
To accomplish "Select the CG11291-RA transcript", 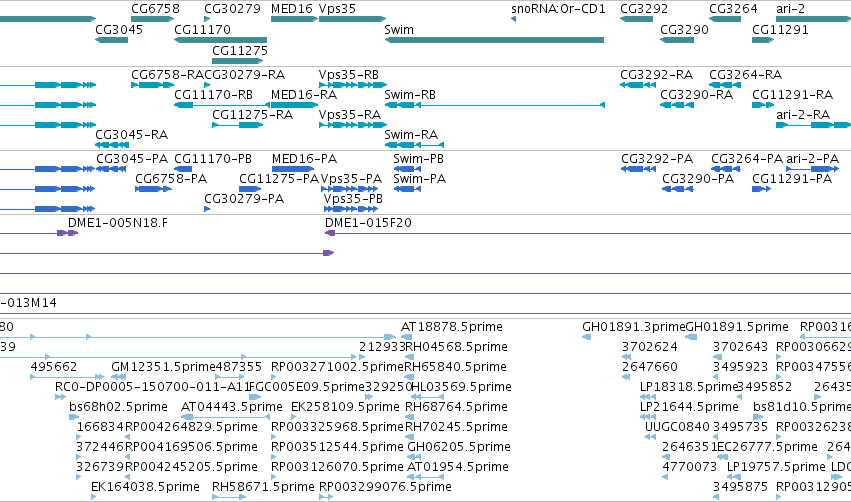I will click(x=763, y=105).
